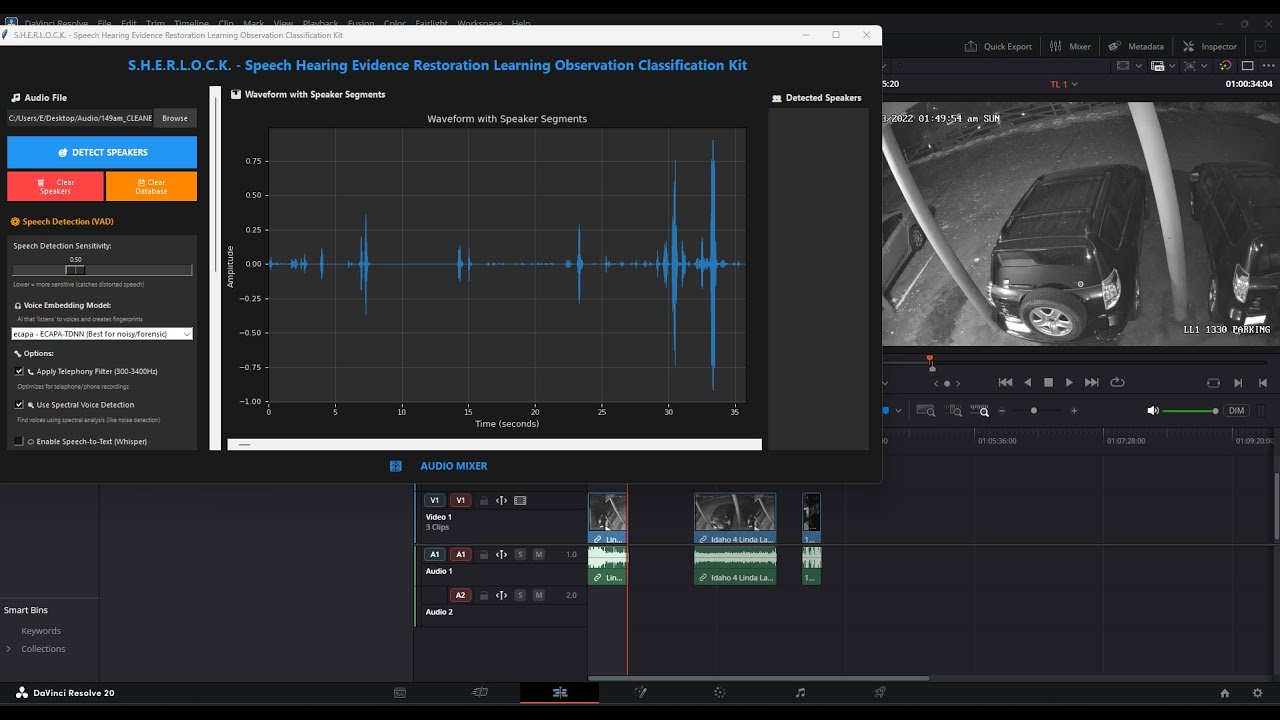Solo the Audio 2 track

coord(520,595)
